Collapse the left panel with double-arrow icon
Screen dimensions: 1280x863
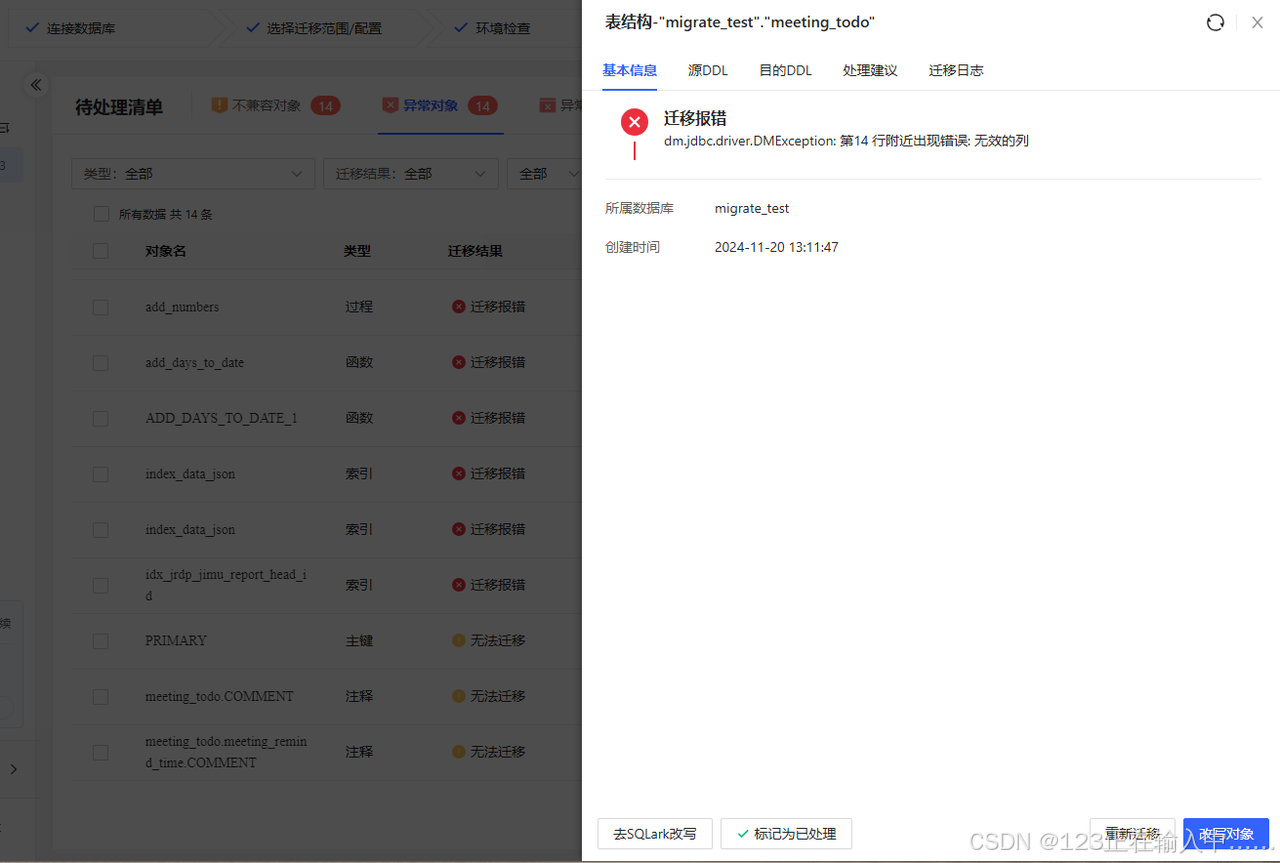(x=36, y=85)
